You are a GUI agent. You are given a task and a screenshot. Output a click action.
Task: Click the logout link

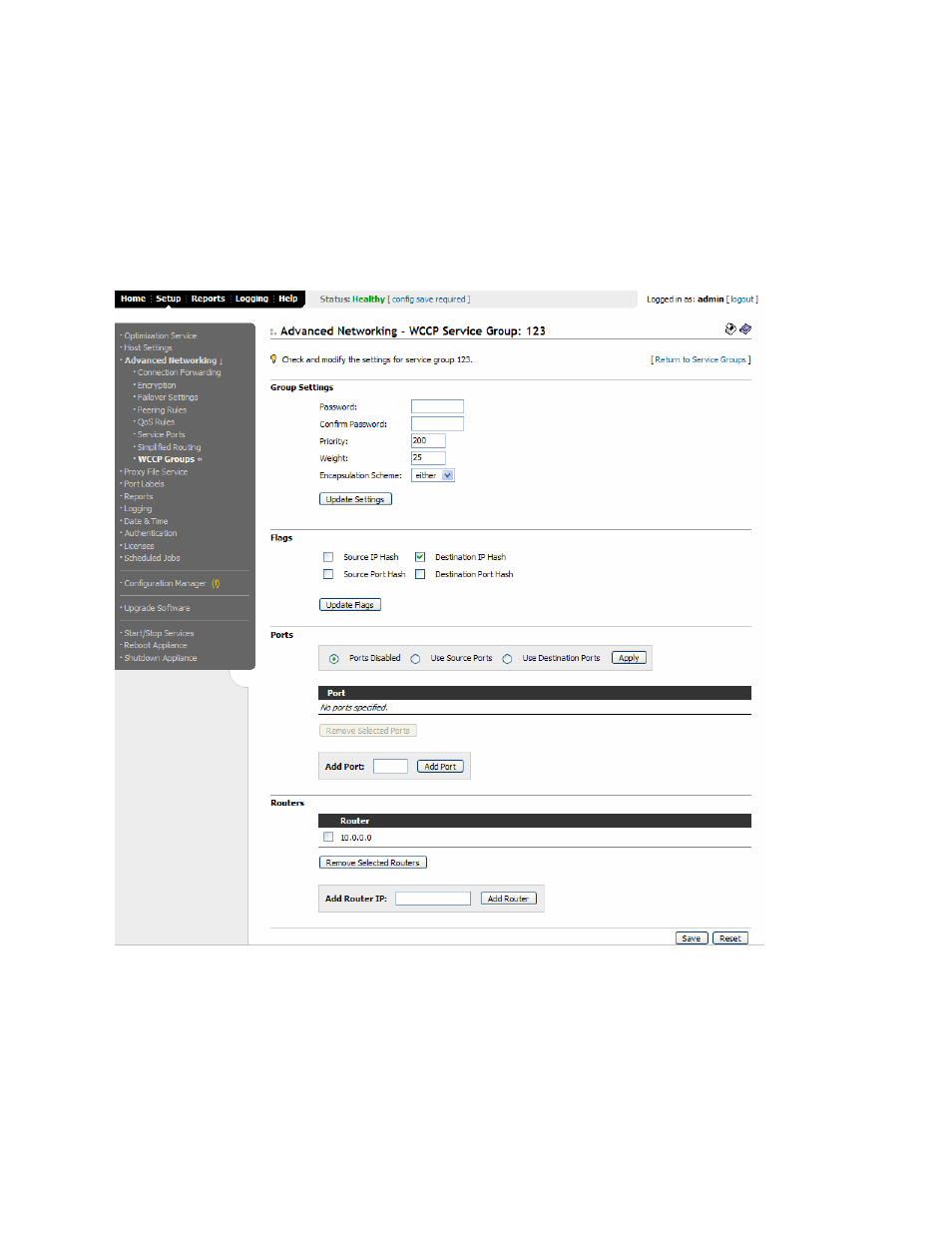[x=742, y=300]
